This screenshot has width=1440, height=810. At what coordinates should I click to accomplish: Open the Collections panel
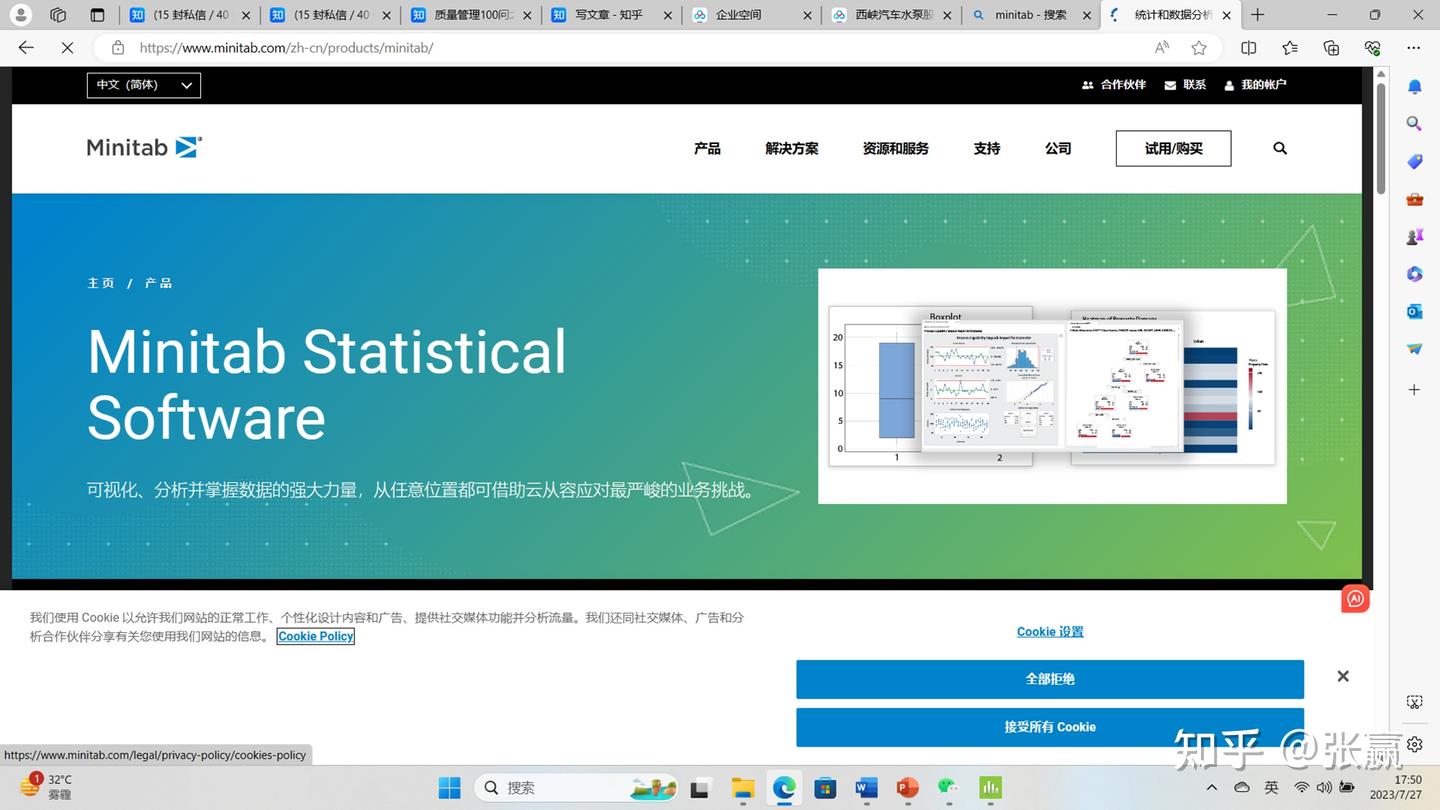pyautogui.click(x=1330, y=47)
